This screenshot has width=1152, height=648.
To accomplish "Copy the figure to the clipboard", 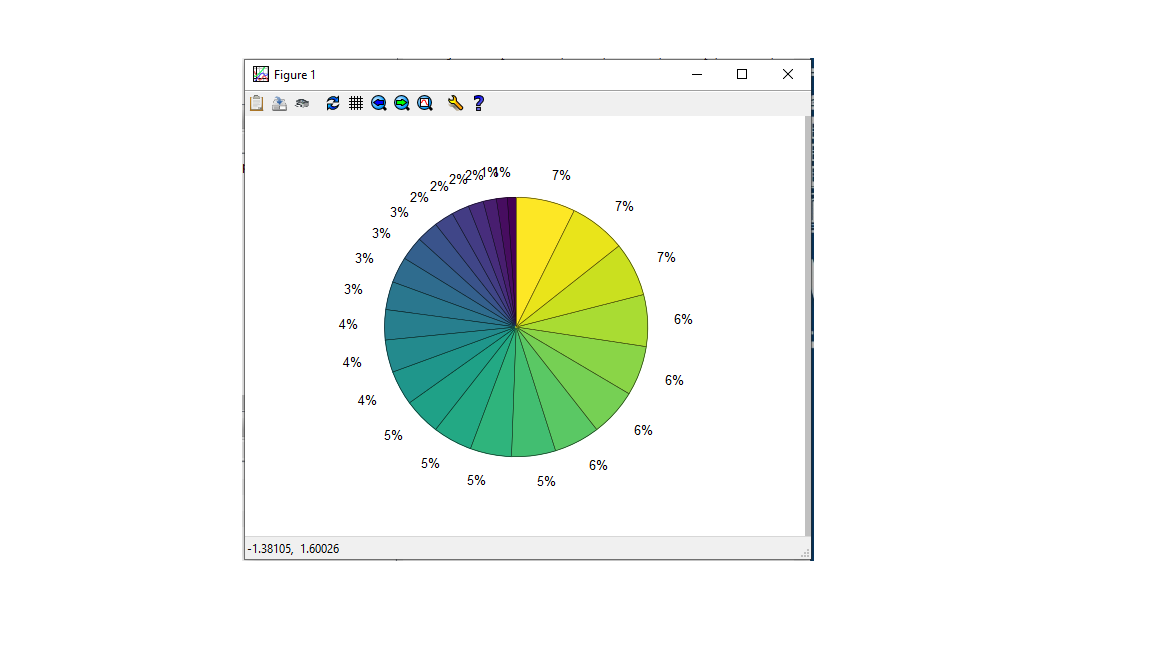I will (x=257, y=103).
